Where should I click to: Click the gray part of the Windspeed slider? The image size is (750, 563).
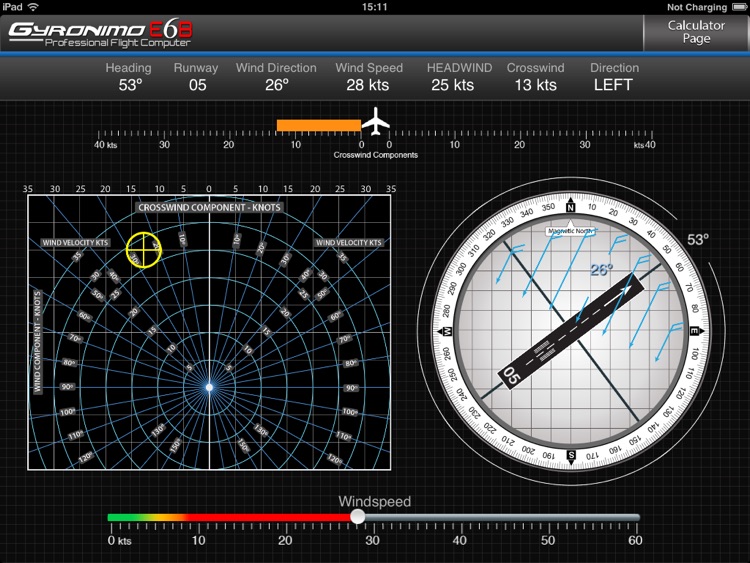(x=502, y=517)
